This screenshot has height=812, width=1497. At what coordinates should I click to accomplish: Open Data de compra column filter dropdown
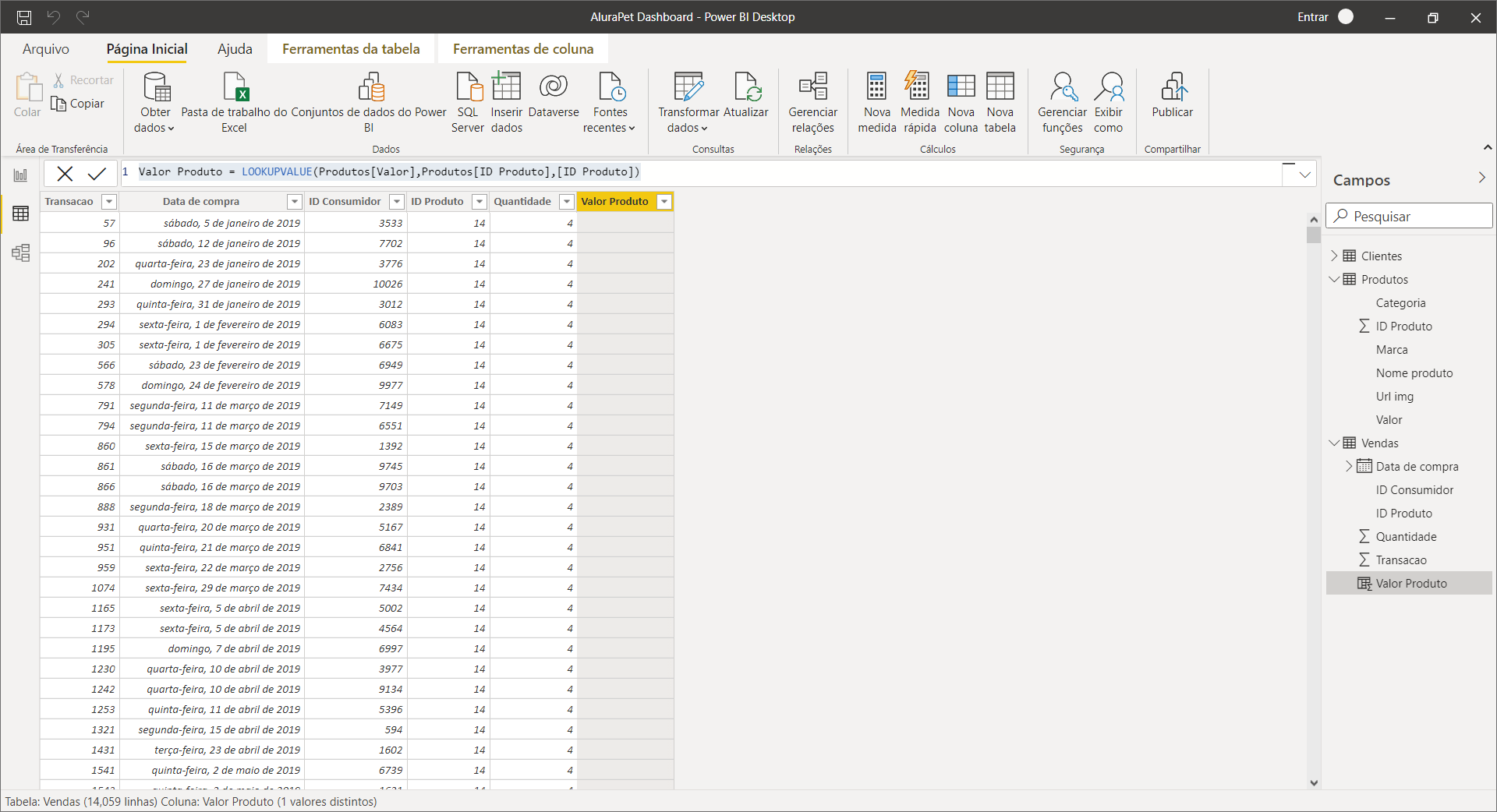(295, 202)
